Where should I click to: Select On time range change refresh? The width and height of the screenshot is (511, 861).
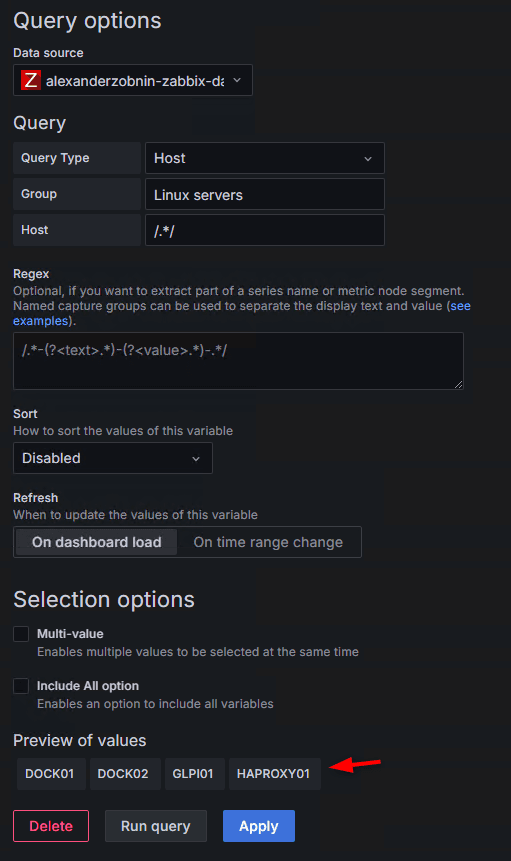(268, 542)
